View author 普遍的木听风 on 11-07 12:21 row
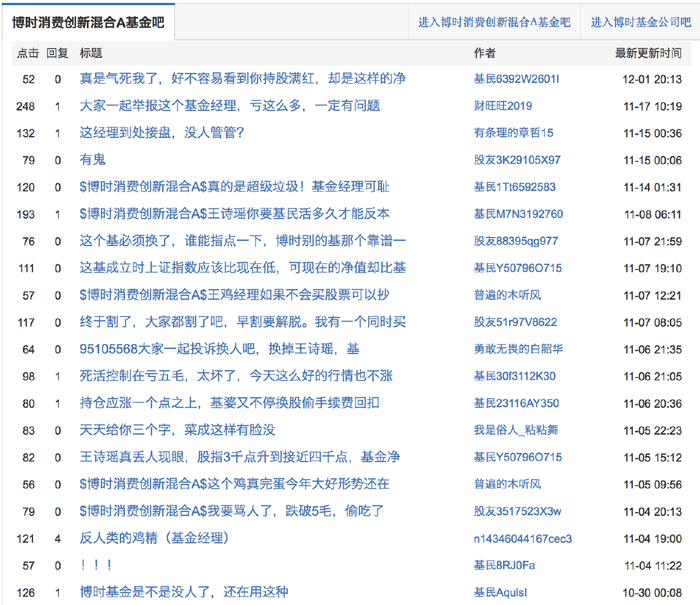Viewport: 700px width, 605px height. coord(507,295)
